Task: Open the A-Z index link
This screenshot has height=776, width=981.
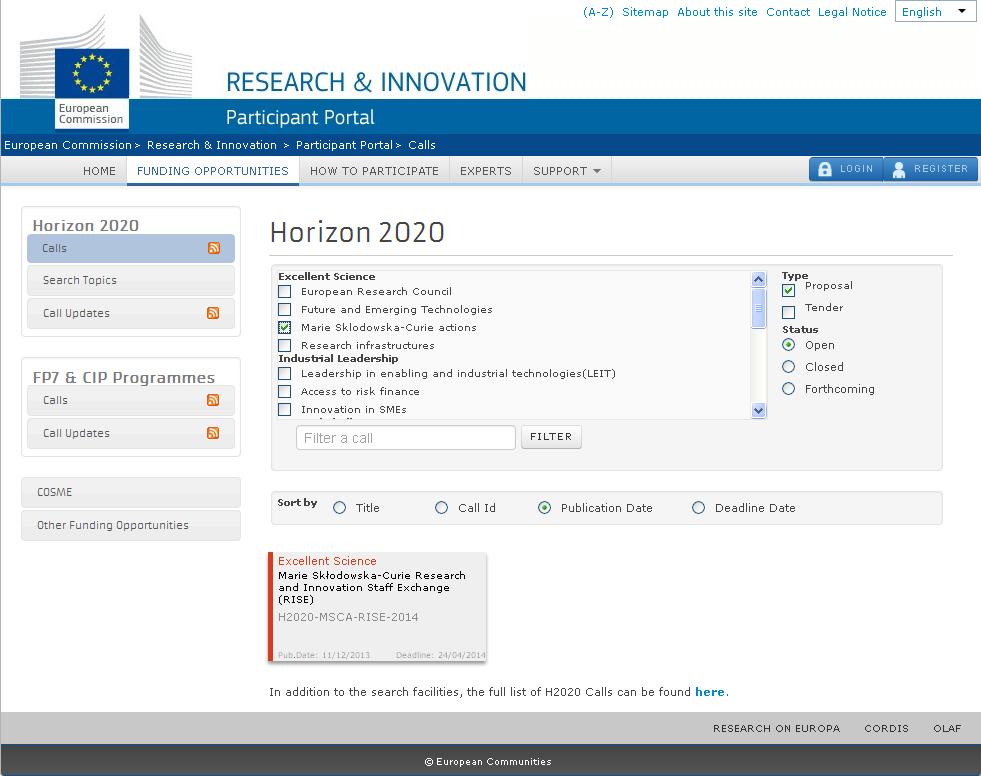Action: coord(598,12)
